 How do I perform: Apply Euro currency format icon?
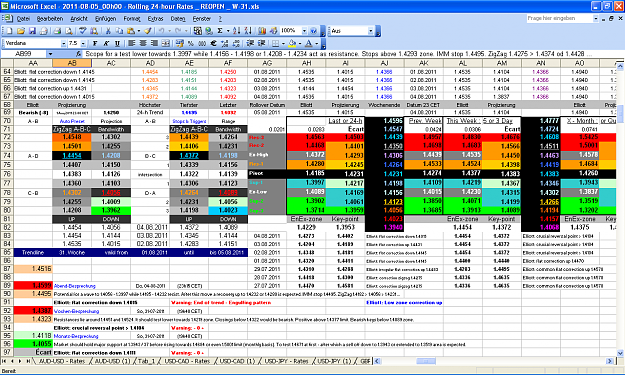(x=214, y=43)
